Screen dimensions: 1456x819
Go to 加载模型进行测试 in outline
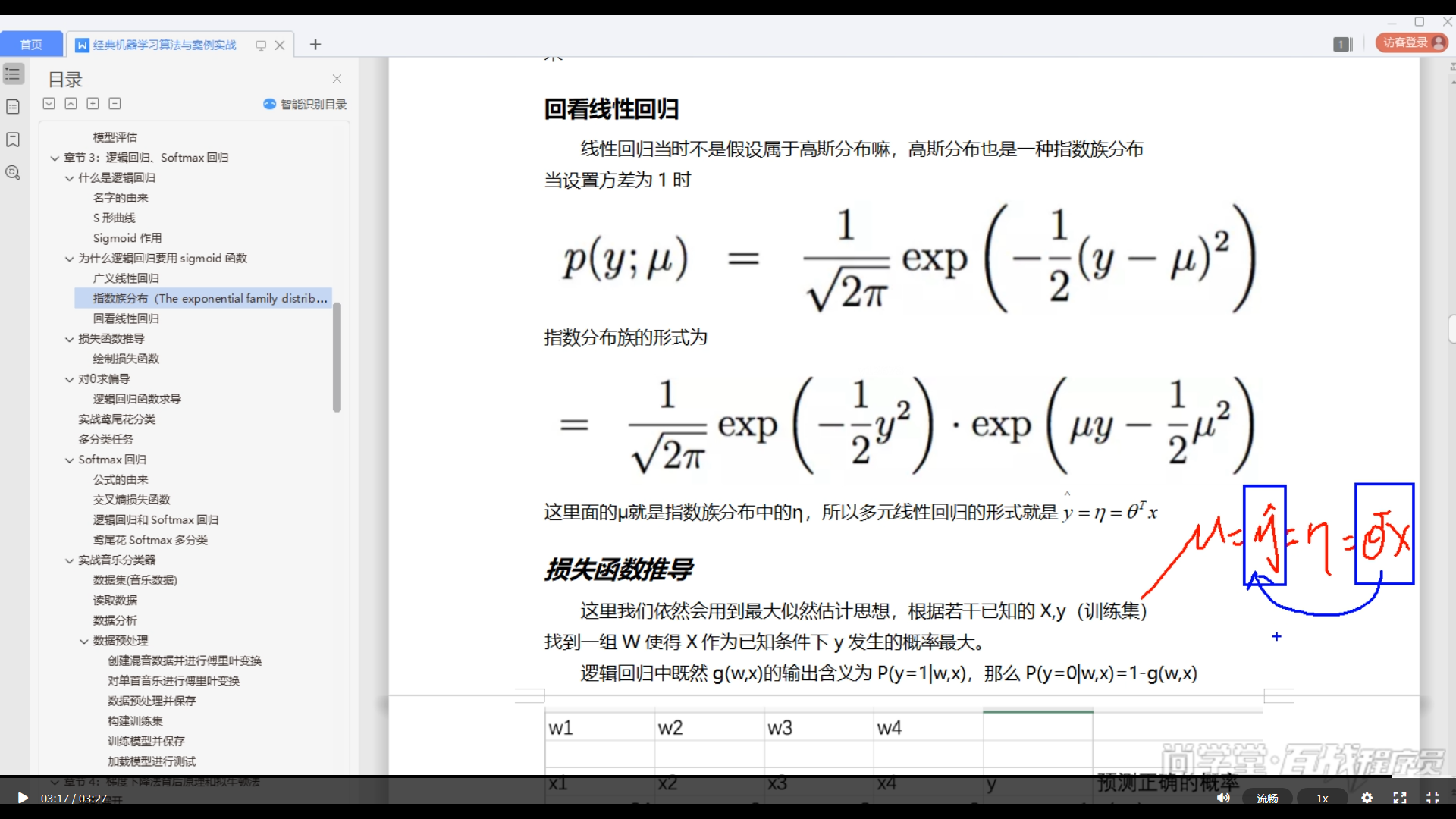pos(152,761)
